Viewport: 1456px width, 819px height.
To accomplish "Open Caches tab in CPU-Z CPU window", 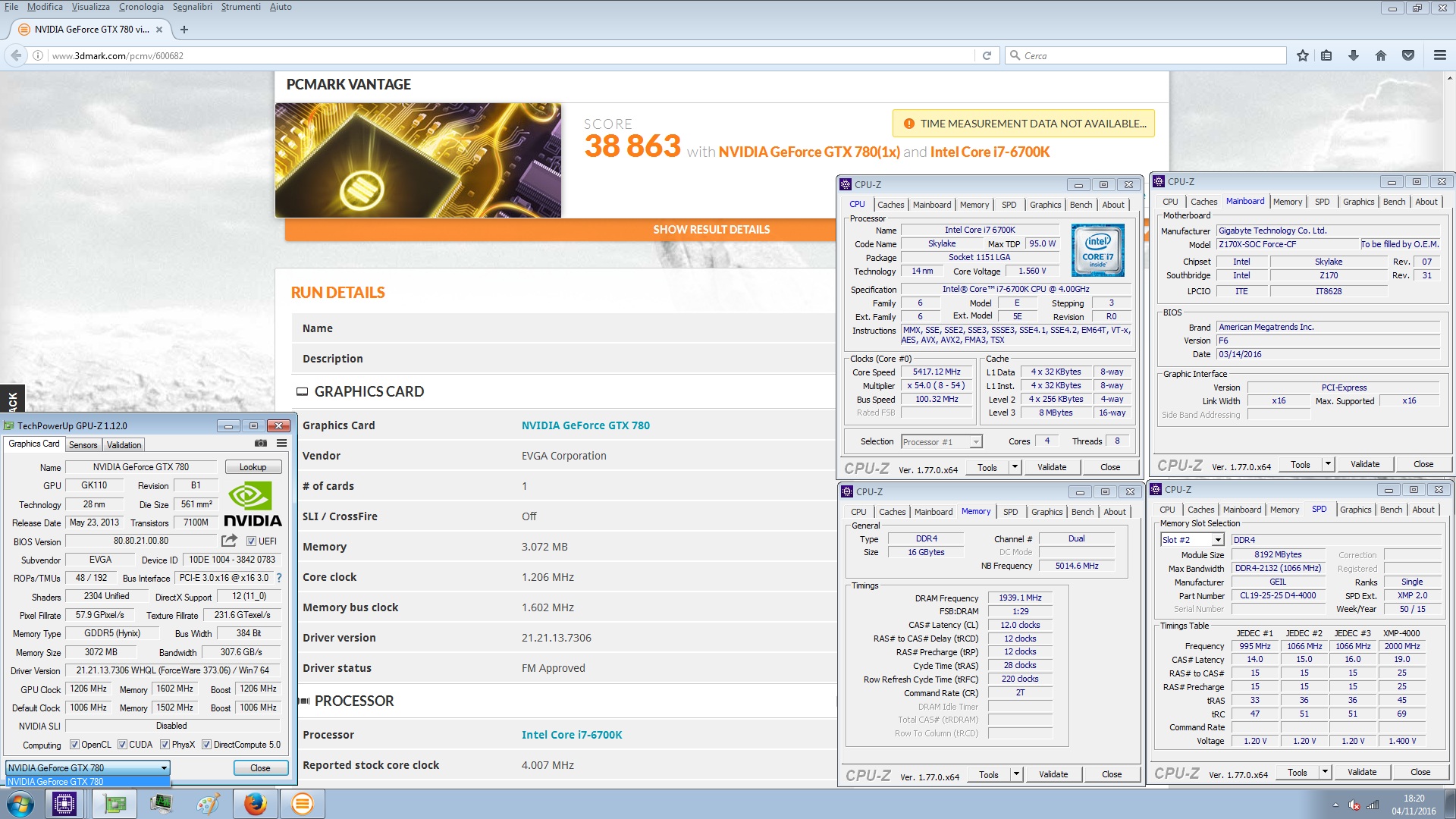I will (x=891, y=205).
